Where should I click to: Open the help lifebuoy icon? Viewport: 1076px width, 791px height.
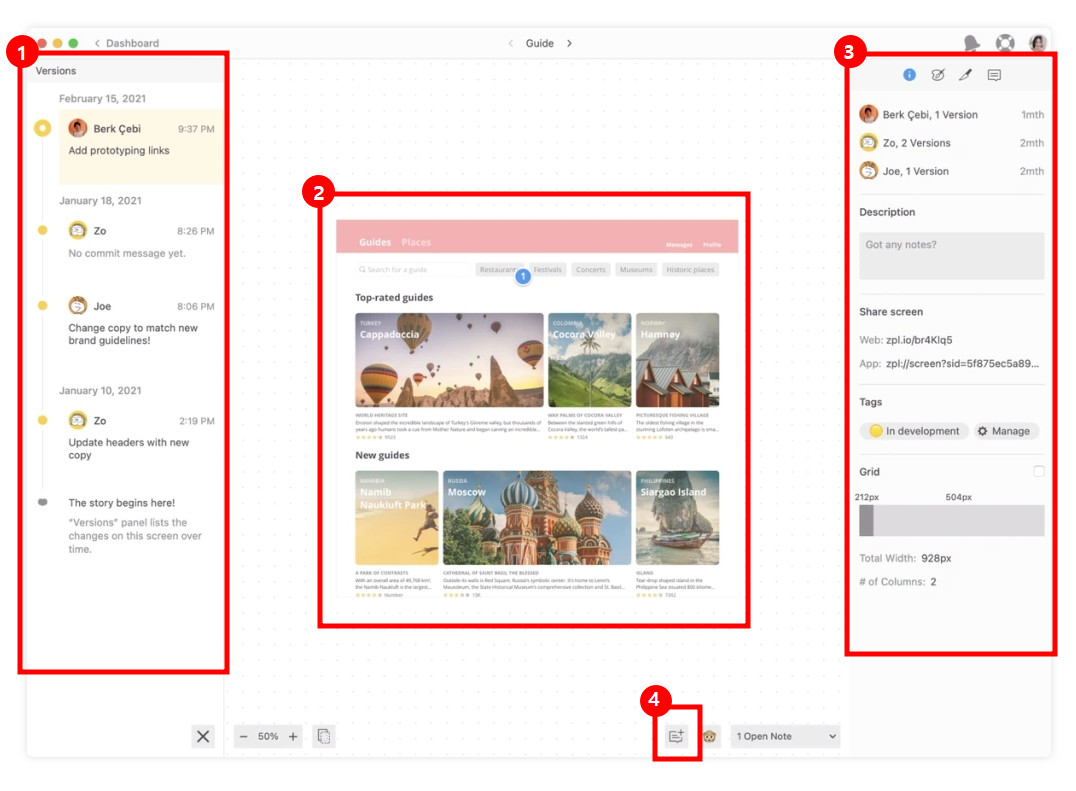pyautogui.click(x=1005, y=43)
